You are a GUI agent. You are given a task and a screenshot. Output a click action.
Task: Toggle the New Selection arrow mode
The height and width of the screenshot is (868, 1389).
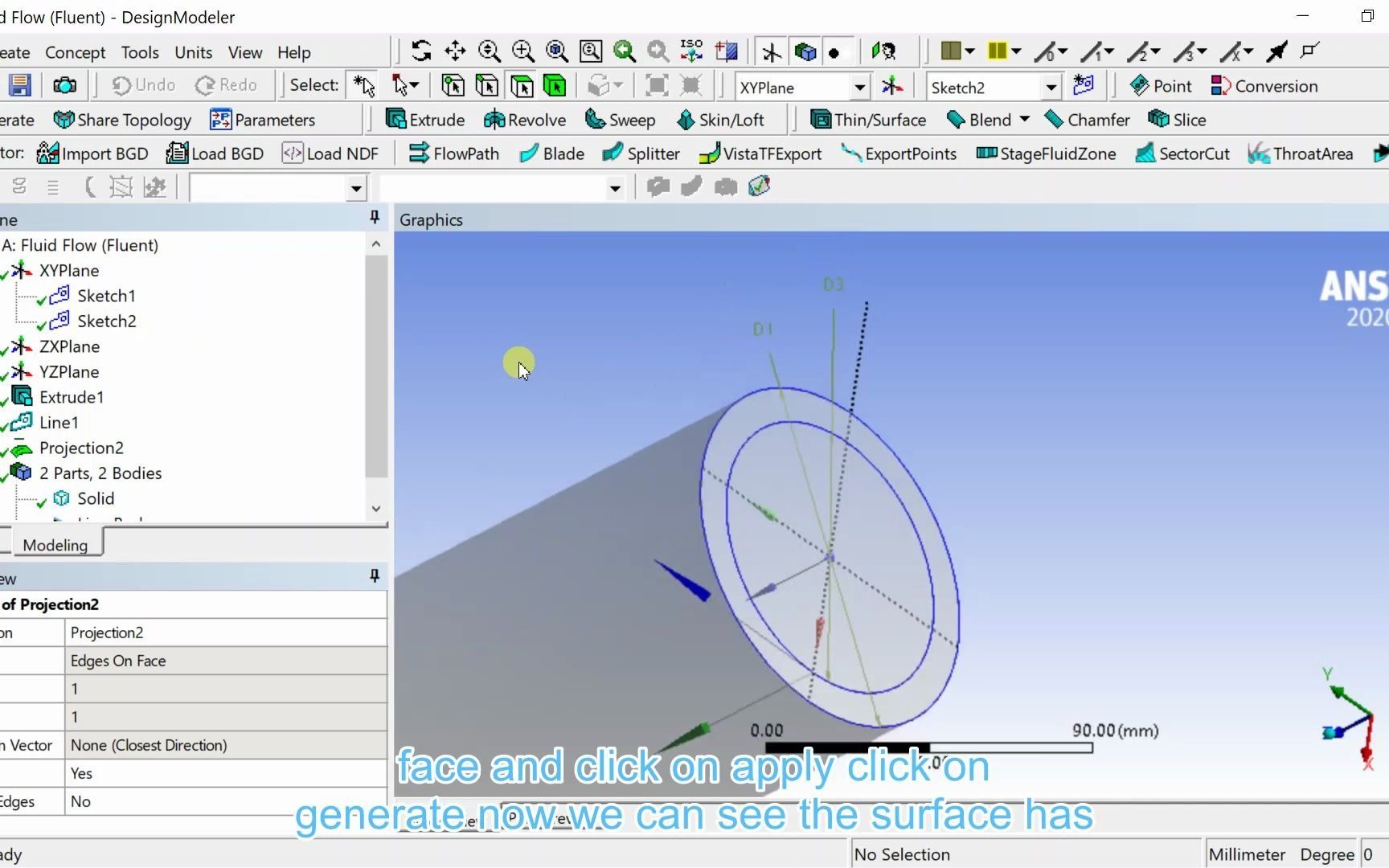364,85
